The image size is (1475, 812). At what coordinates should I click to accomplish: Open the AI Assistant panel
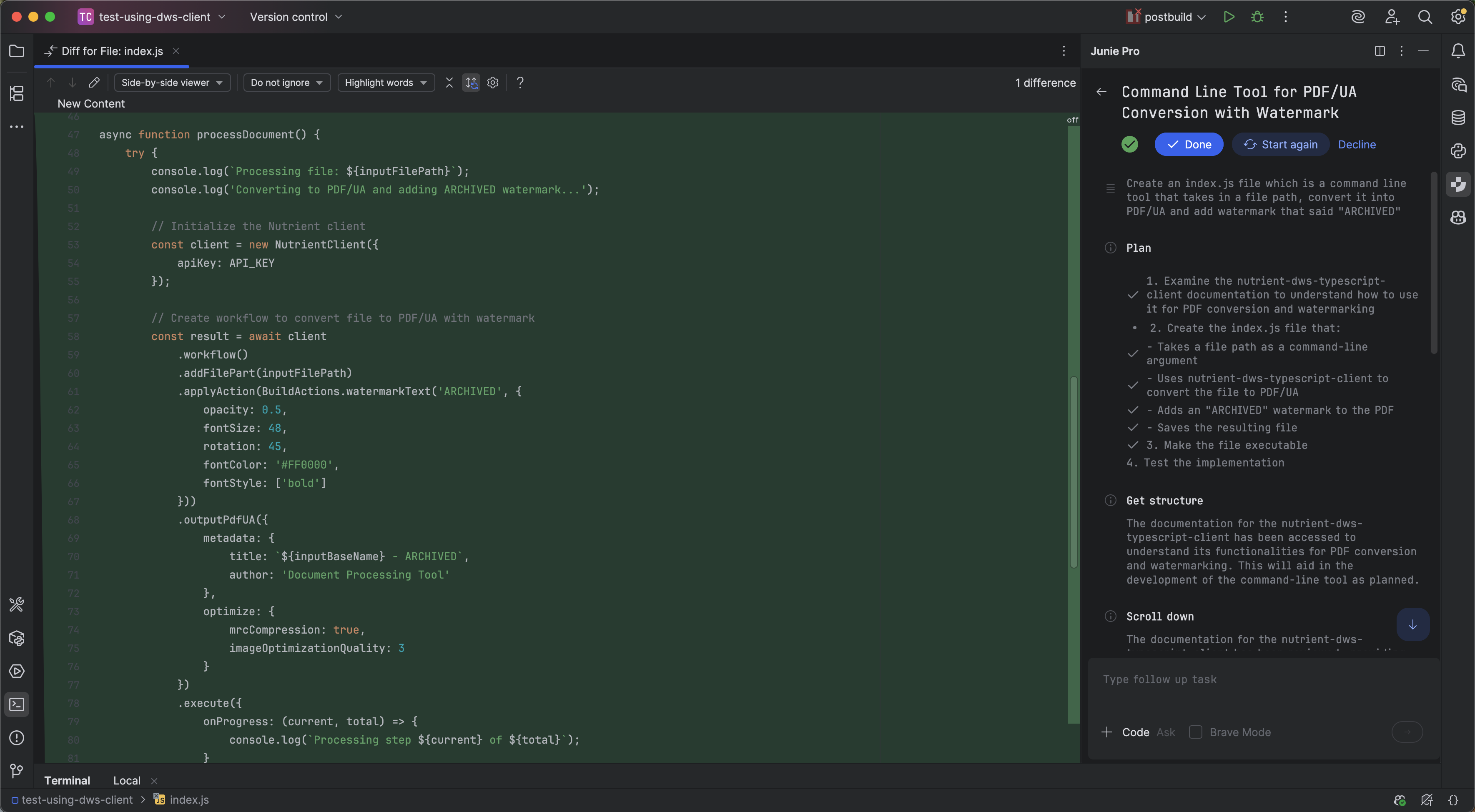1358,17
